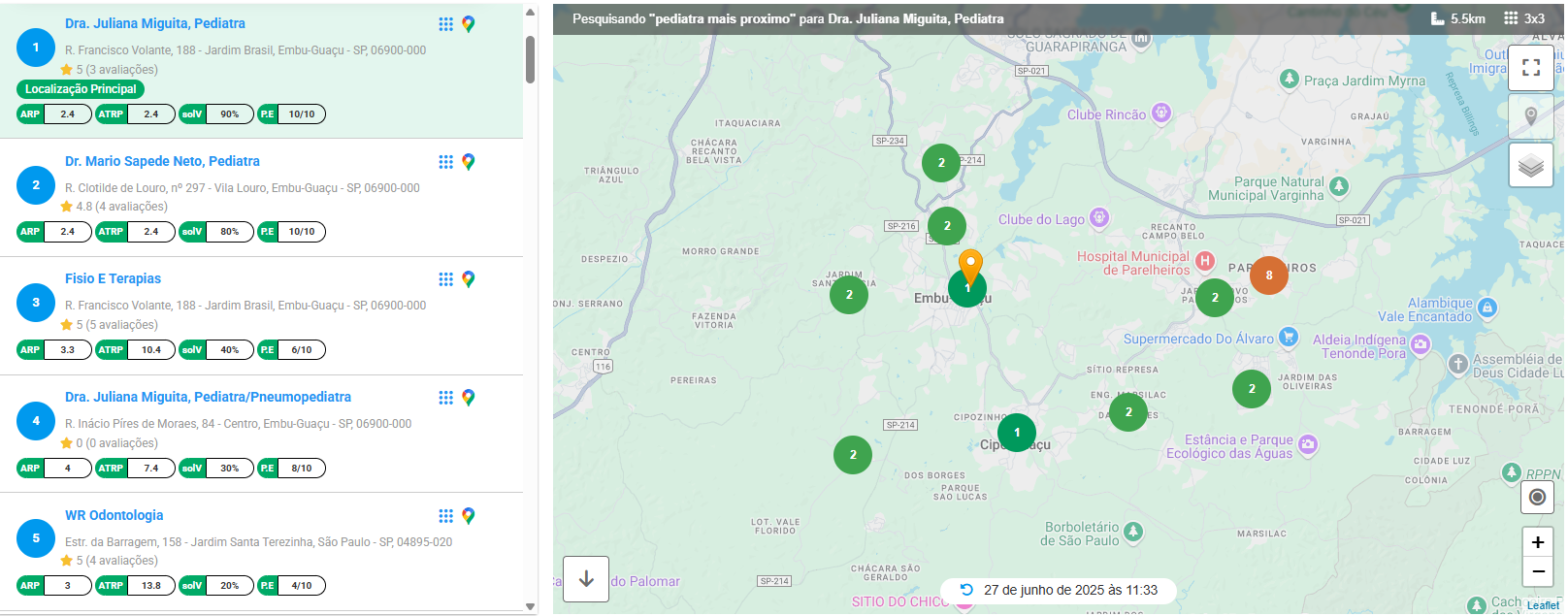1568x616 pixels.
Task: Enter fullscreen map view
Action: tap(1530, 67)
